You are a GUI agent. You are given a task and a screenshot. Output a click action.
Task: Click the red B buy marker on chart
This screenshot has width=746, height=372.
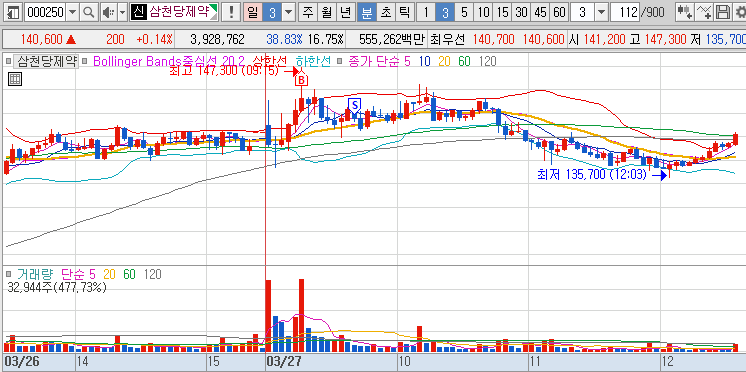[301, 80]
